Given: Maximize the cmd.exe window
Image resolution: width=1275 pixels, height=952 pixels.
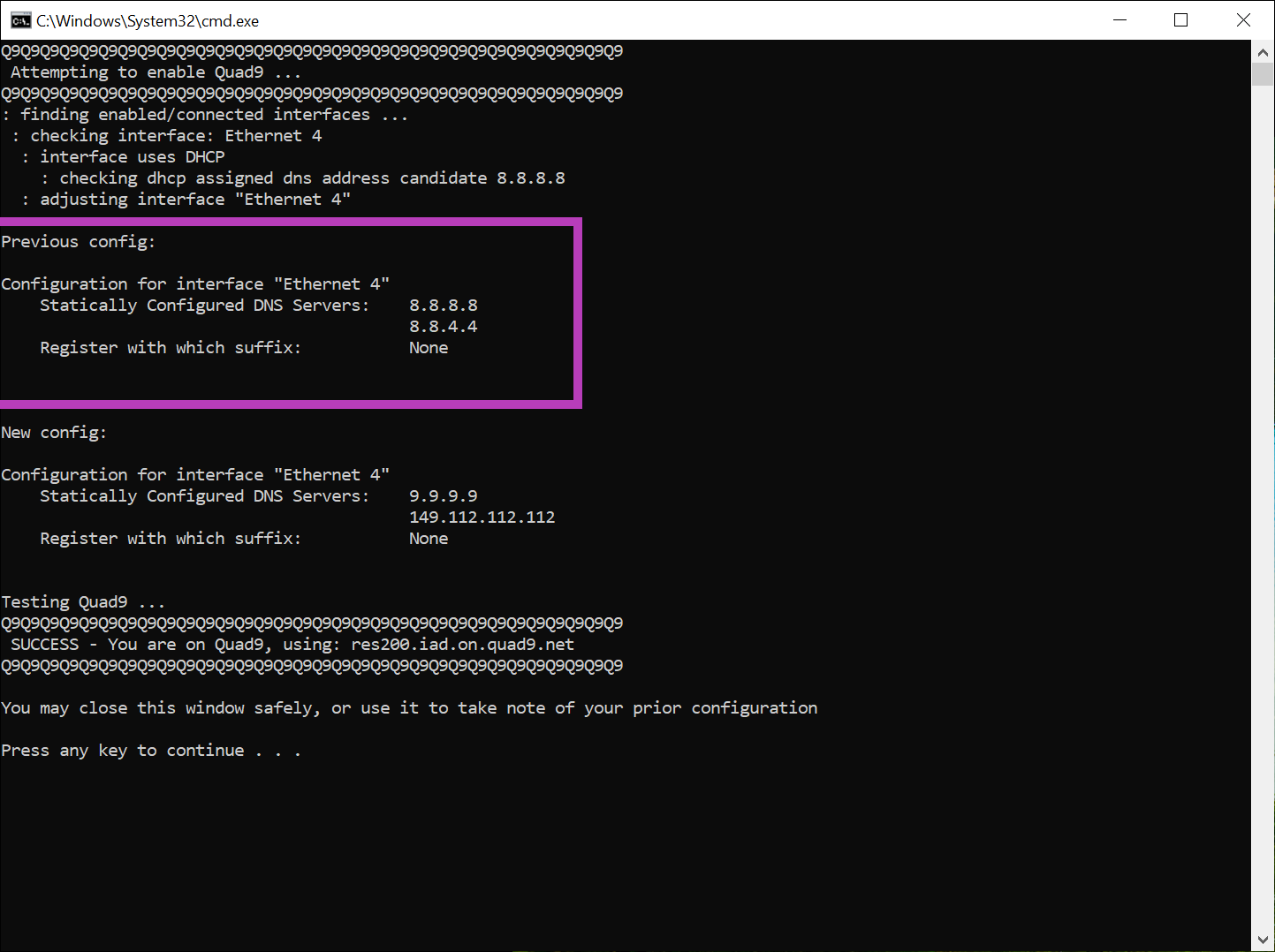Looking at the screenshot, I should pyautogui.click(x=1181, y=19).
